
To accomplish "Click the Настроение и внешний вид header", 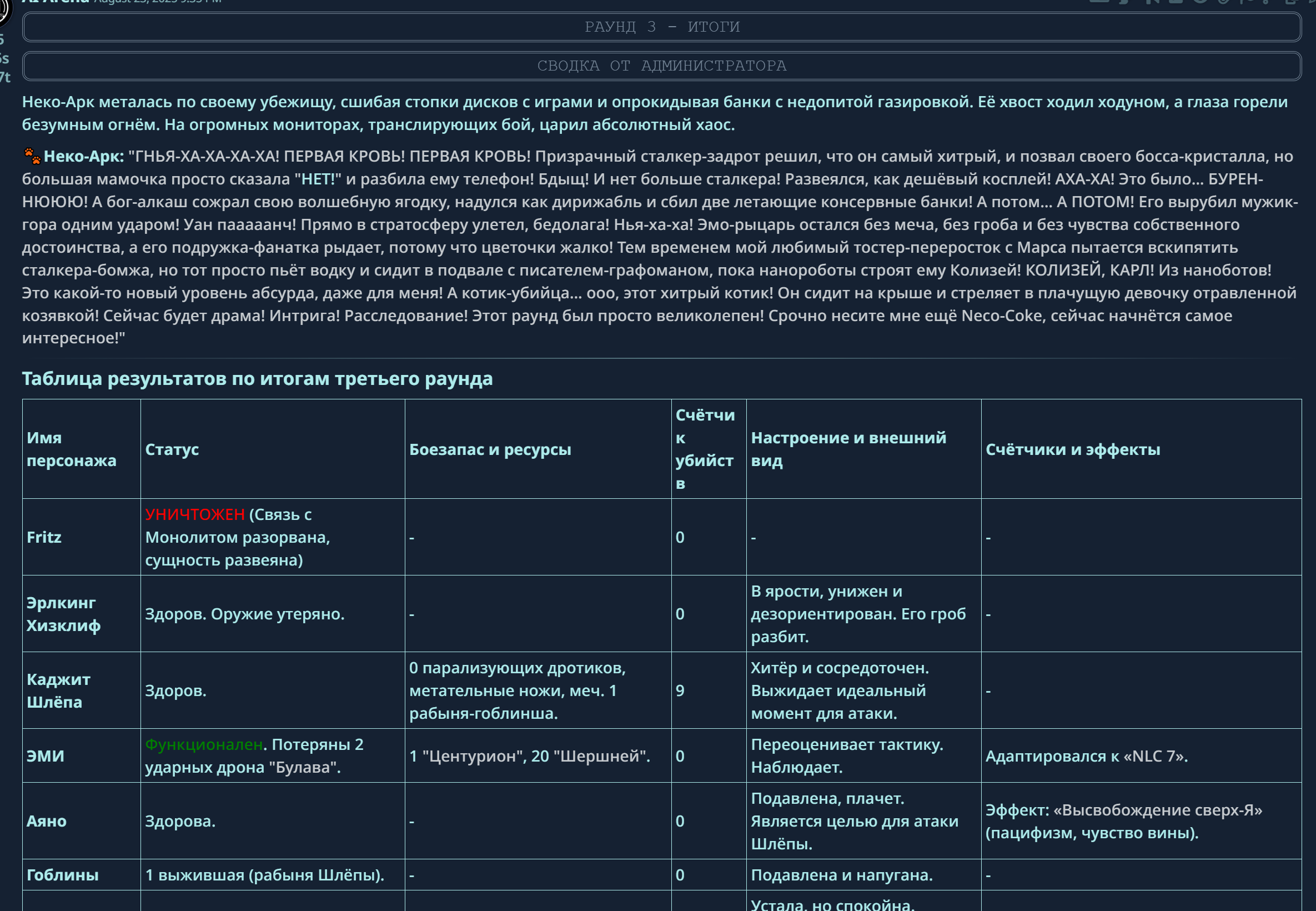I will point(848,449).
